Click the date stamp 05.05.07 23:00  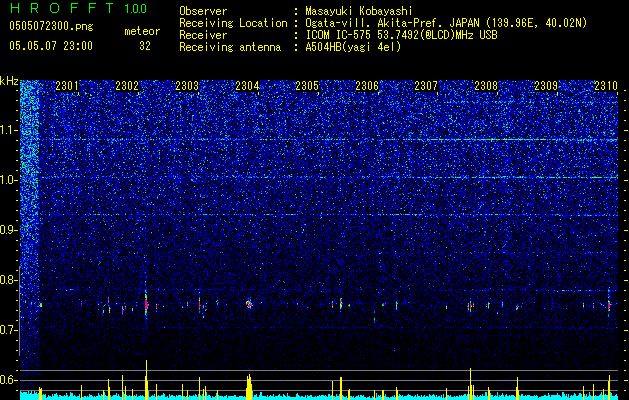(x=51, y=46)
